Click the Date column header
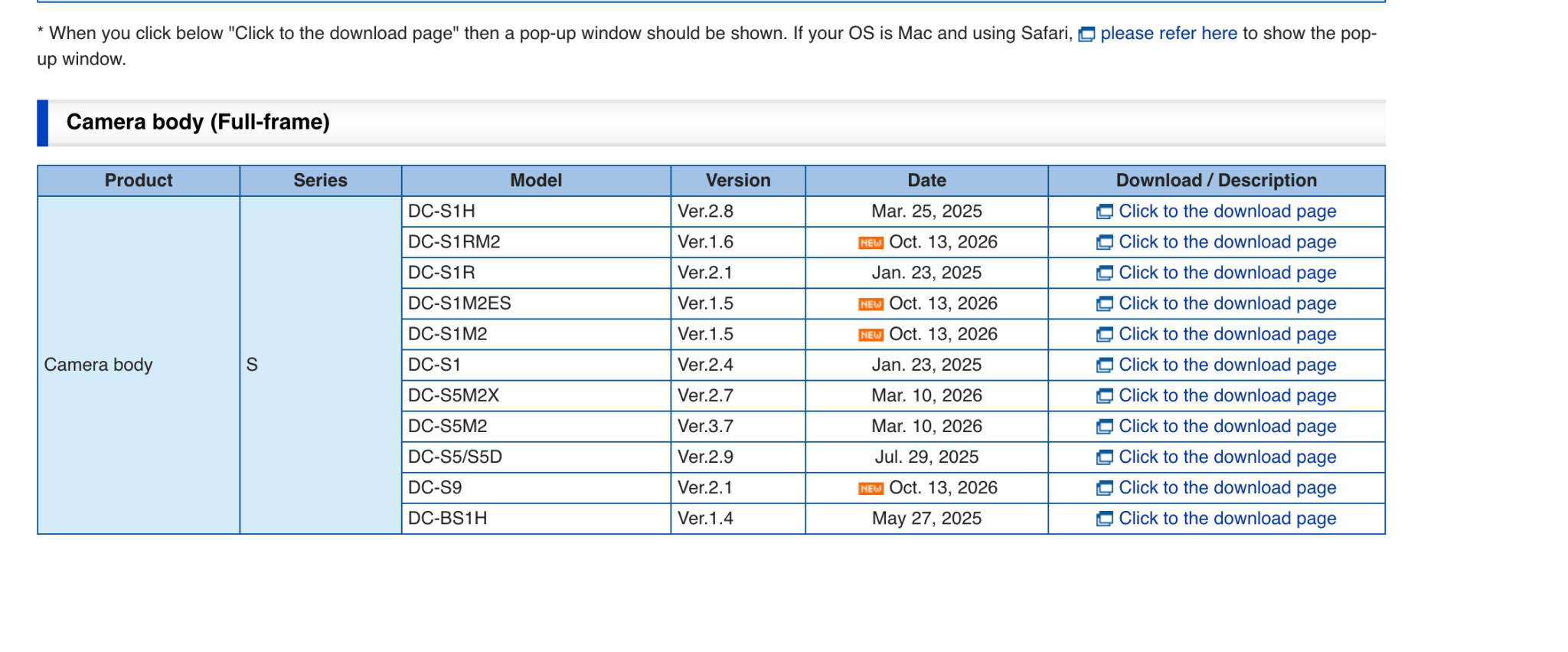The height and width of the screenshot is (652, 1568). pyautogui.click(x=926, y=181)
